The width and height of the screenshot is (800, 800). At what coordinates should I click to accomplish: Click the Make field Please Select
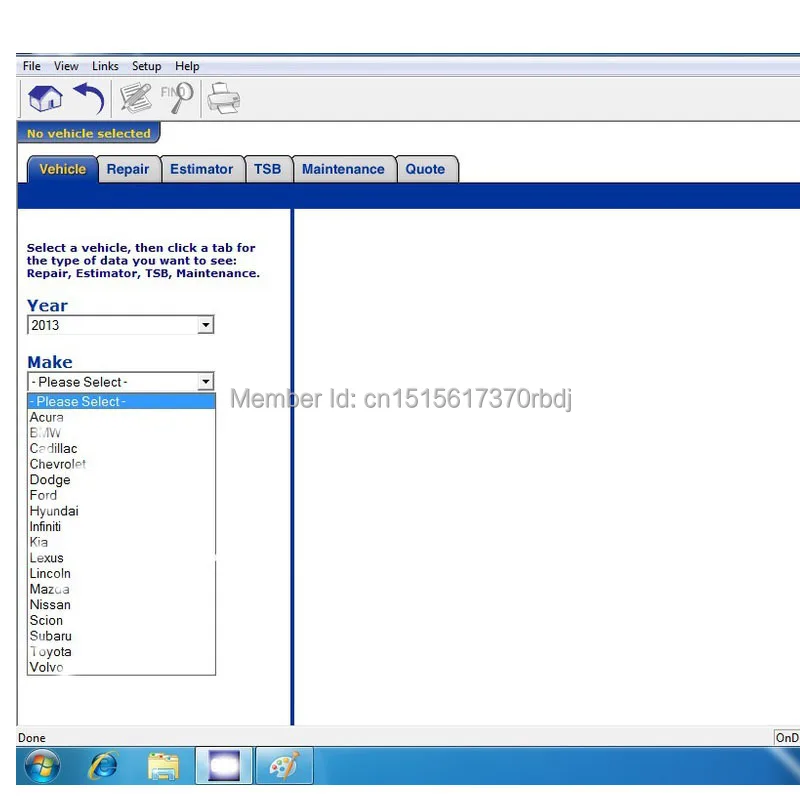click(x=120, y=382)
